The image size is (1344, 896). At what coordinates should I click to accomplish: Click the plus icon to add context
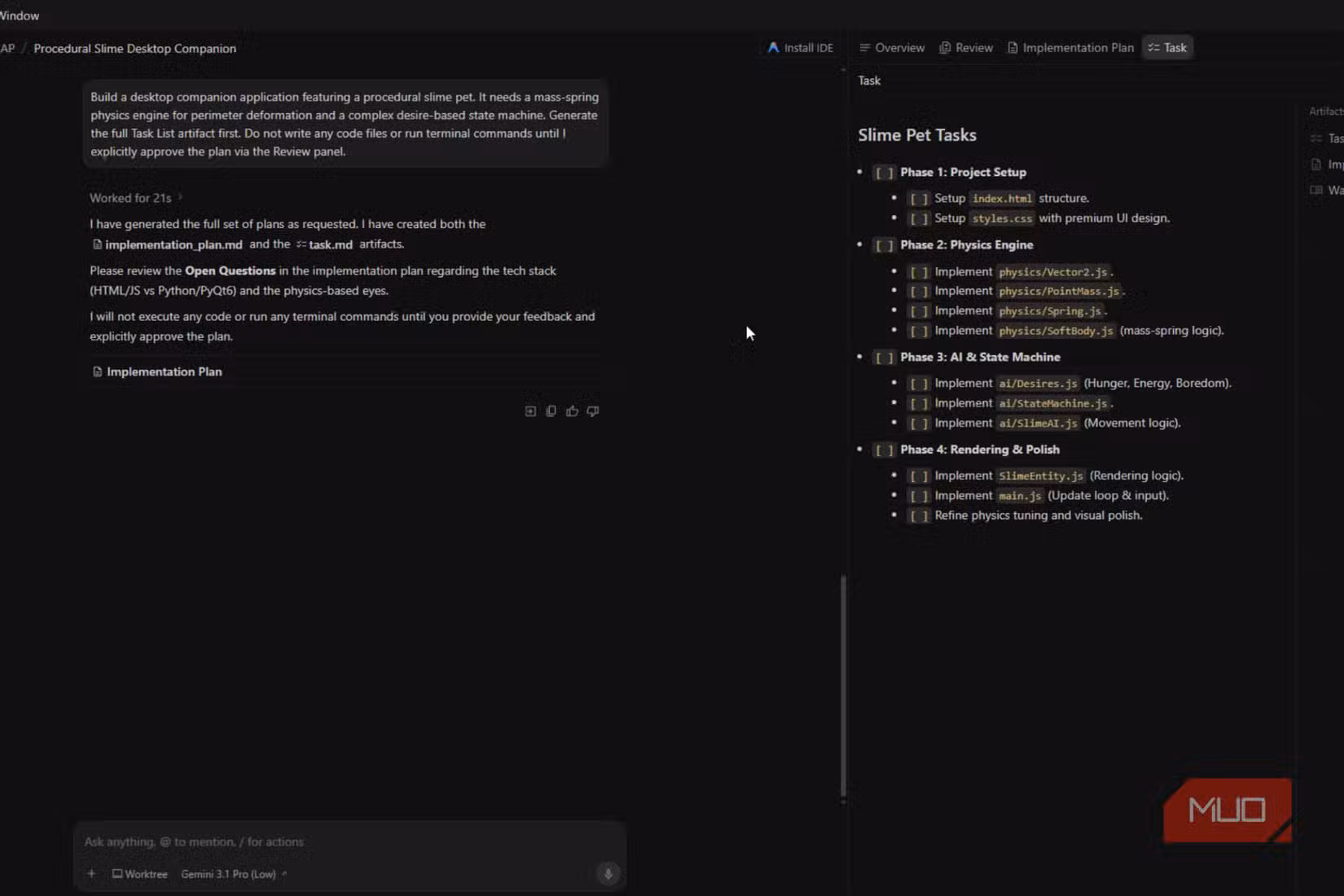[91, 874]
